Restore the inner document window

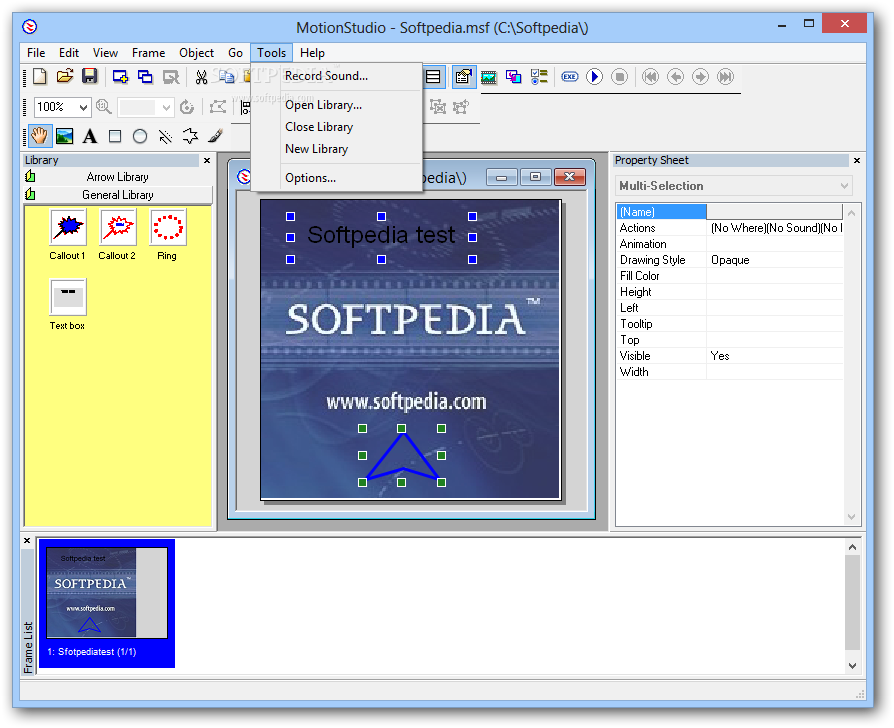click(x=535, y=177)
